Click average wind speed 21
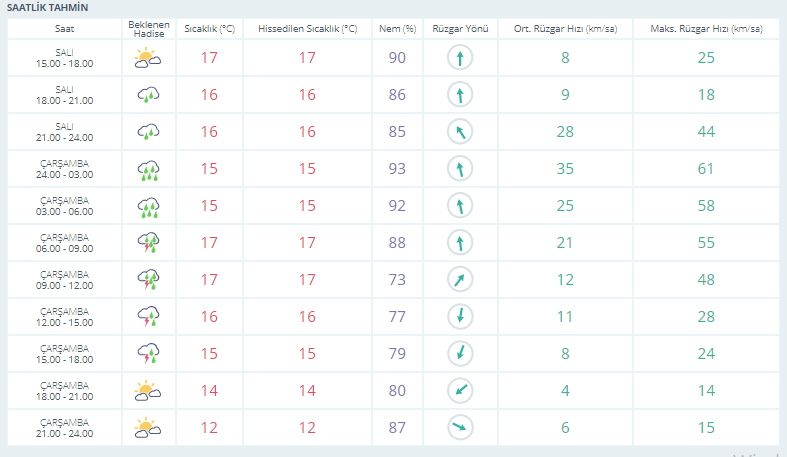Viewport: 787px width, 457px height. pyautogui.click(x=565, y=243)
